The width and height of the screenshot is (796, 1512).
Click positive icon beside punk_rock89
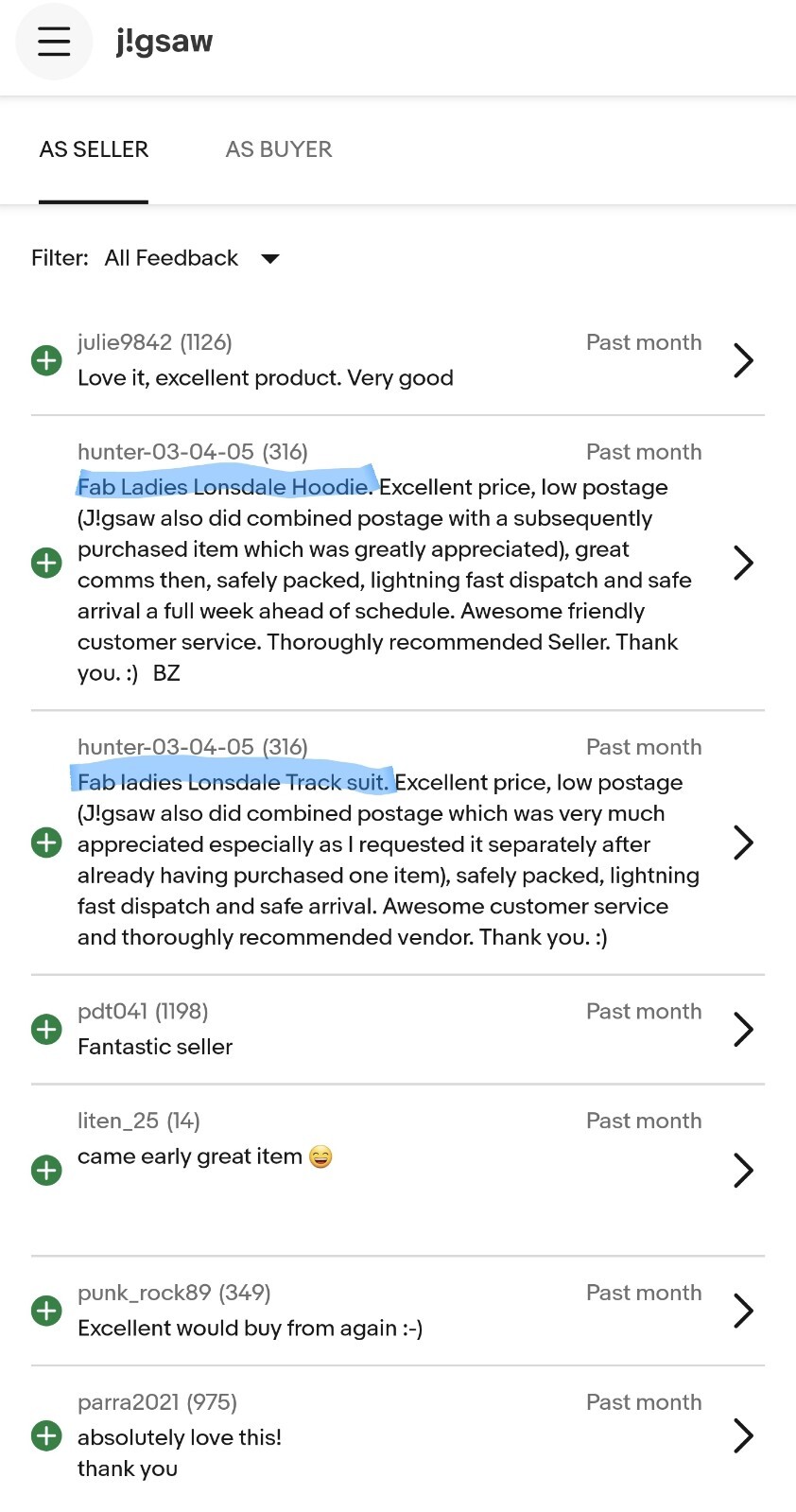[46, 1311]
